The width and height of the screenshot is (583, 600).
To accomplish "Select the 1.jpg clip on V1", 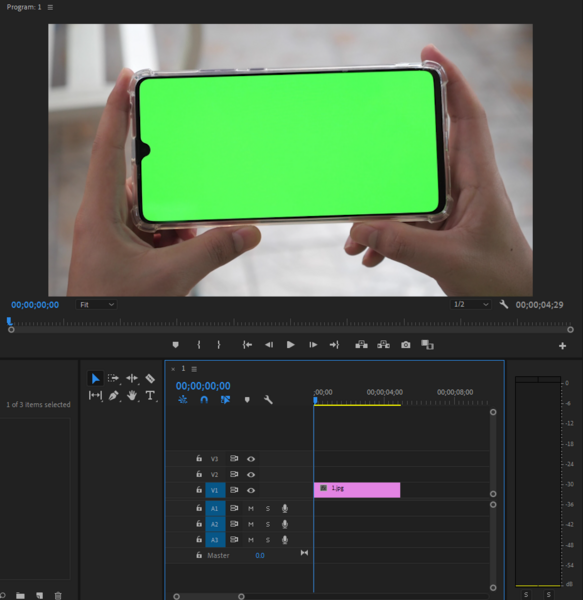I will point(357,490).
